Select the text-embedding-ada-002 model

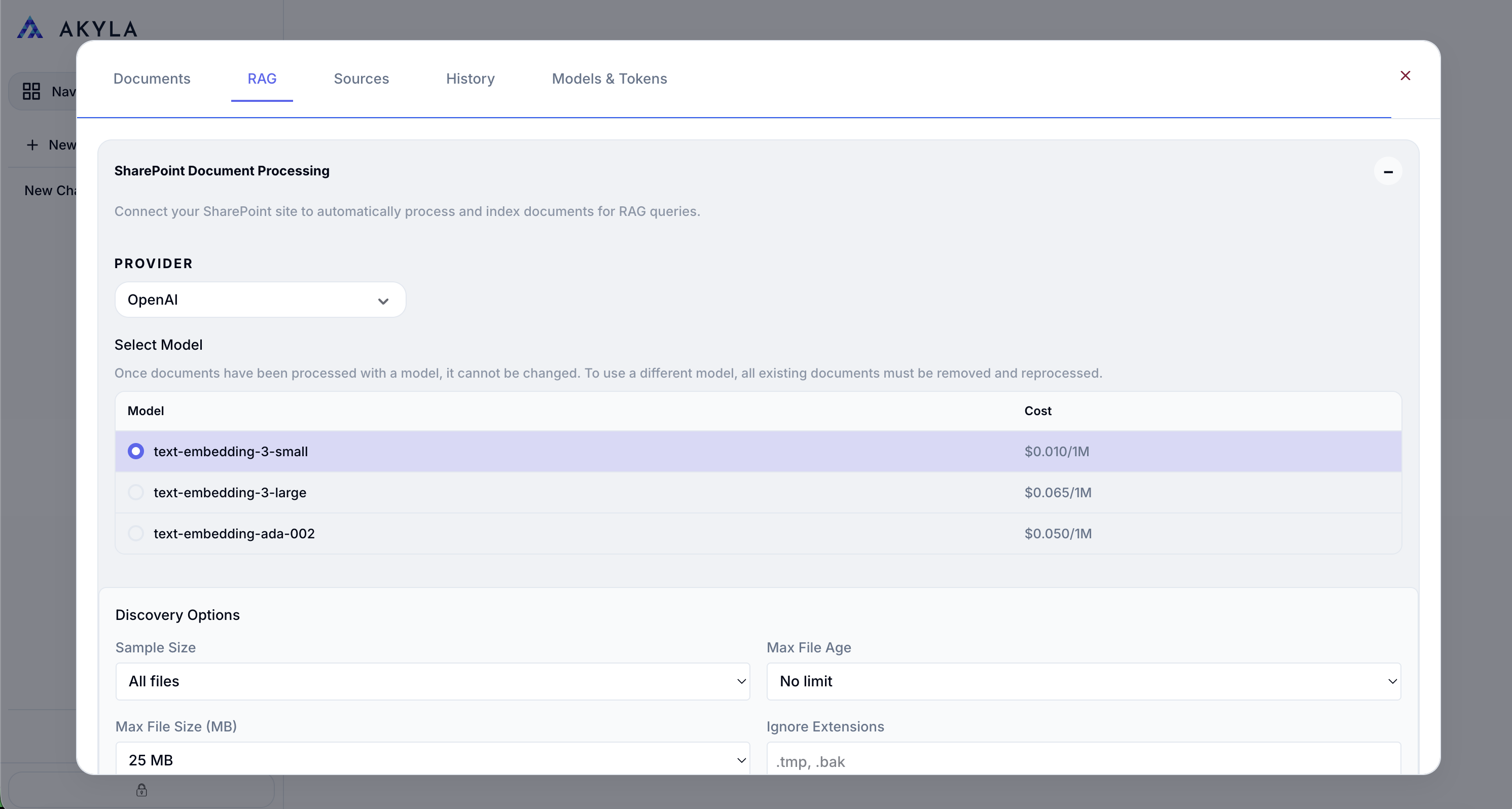[x=135, y=533]
